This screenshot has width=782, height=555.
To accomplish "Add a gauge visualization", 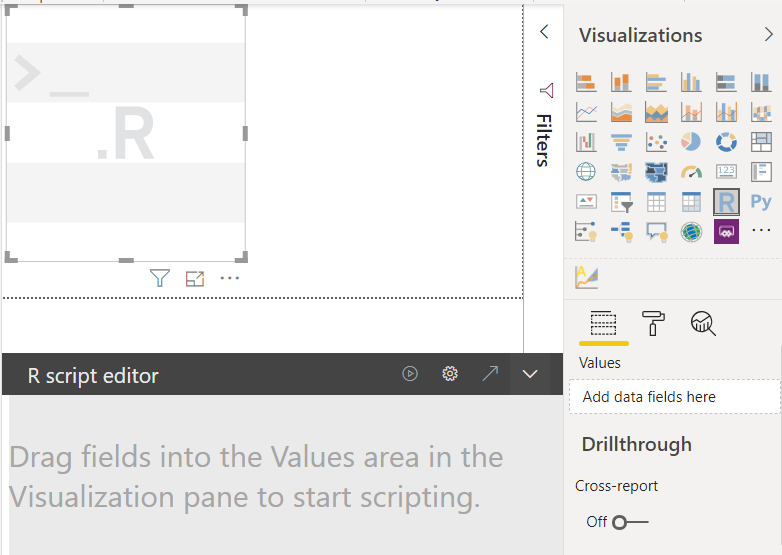I will (x=691, y=172).
